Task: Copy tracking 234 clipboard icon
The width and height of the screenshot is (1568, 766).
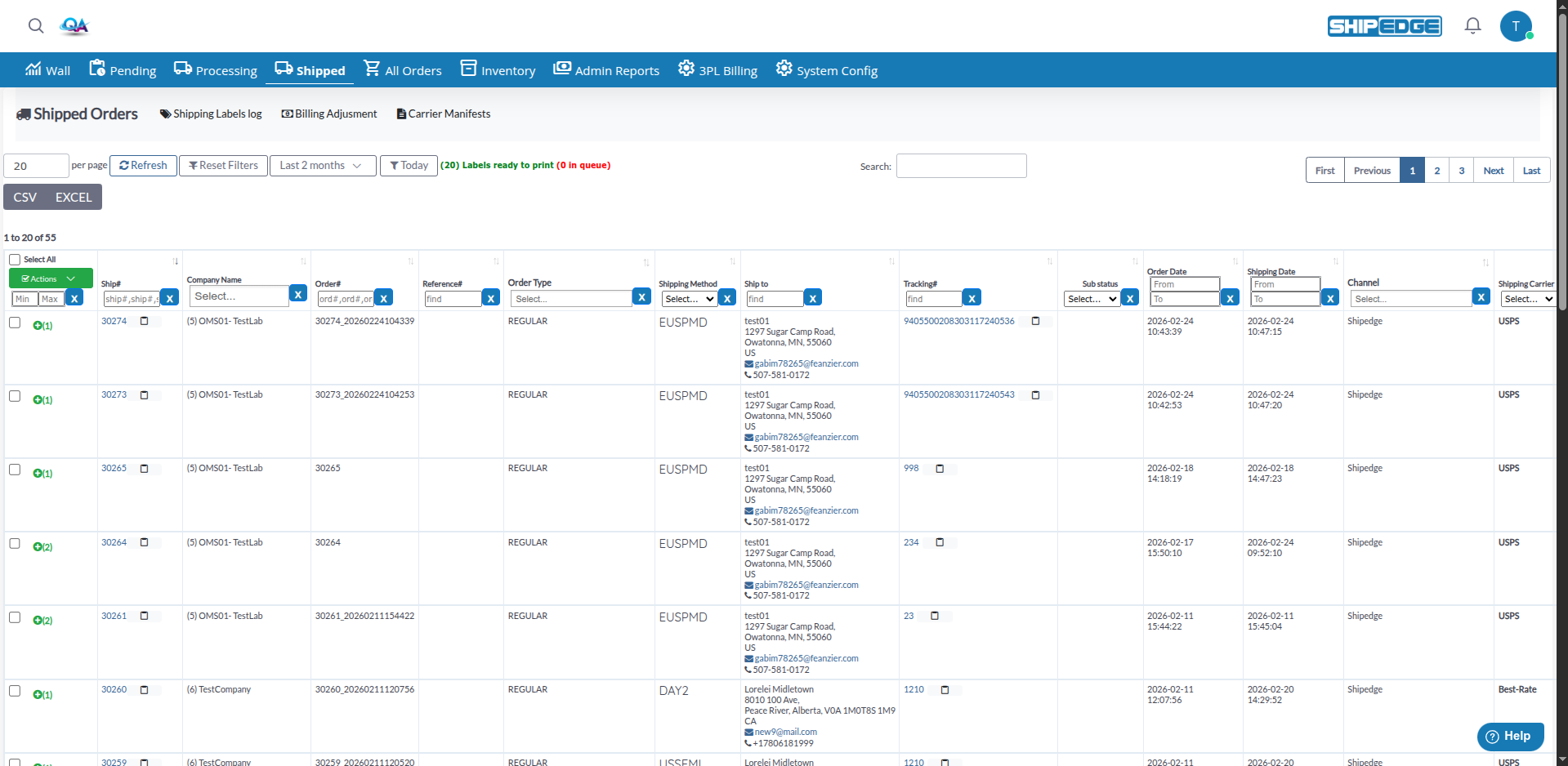Action: (x=940, y=542)
